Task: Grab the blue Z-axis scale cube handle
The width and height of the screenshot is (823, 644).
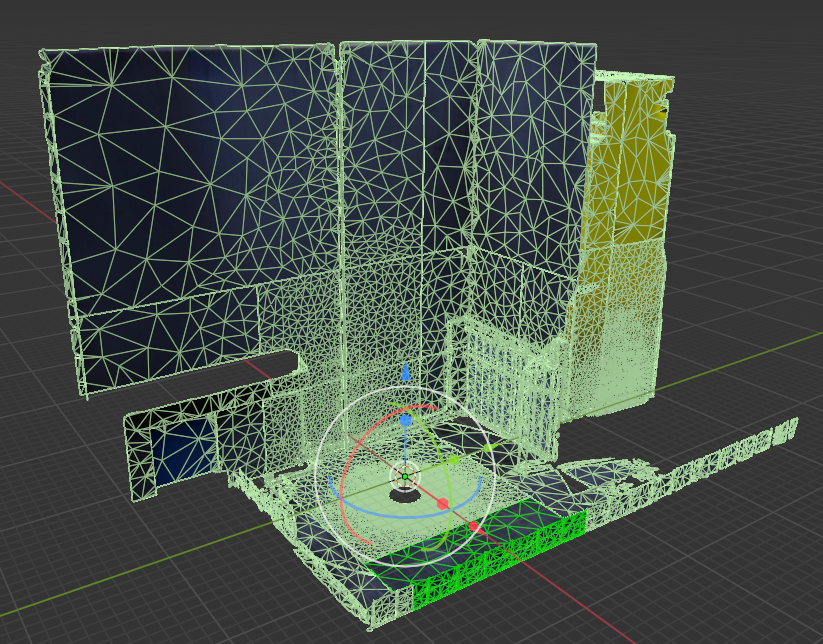Action: 405,421
